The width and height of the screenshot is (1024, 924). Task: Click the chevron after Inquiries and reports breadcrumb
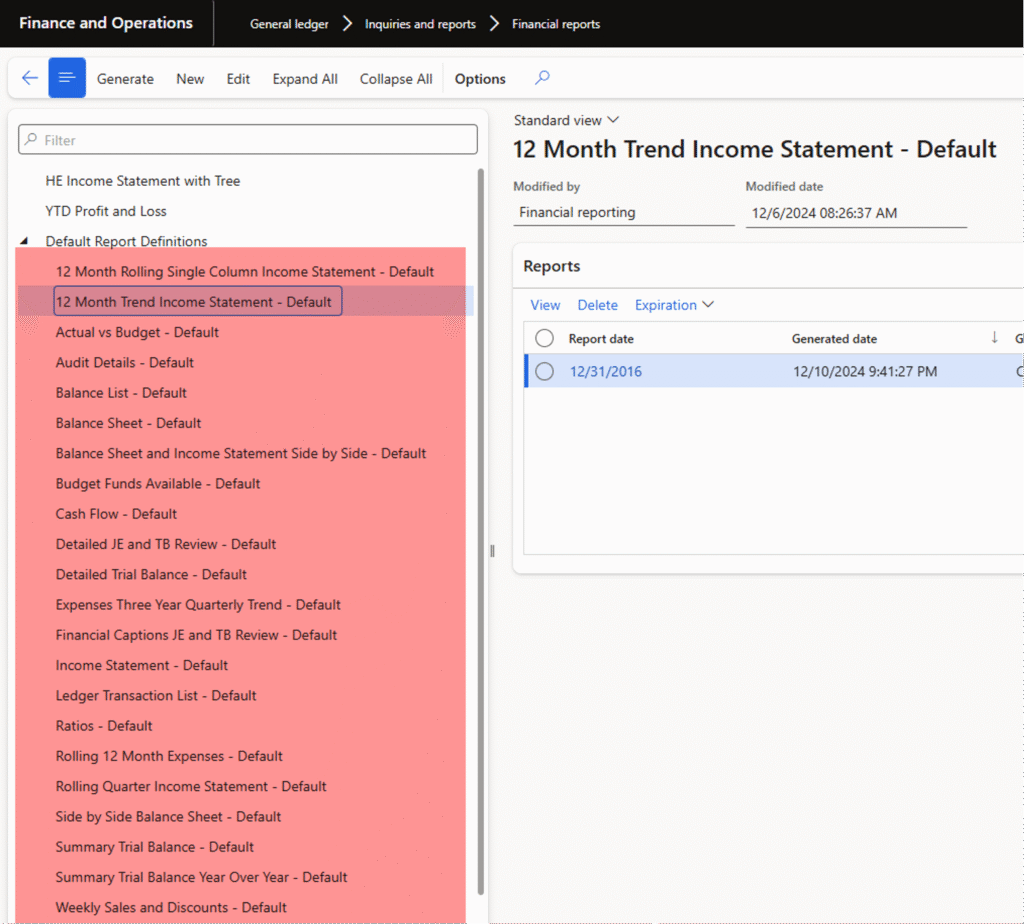point(494,24)
